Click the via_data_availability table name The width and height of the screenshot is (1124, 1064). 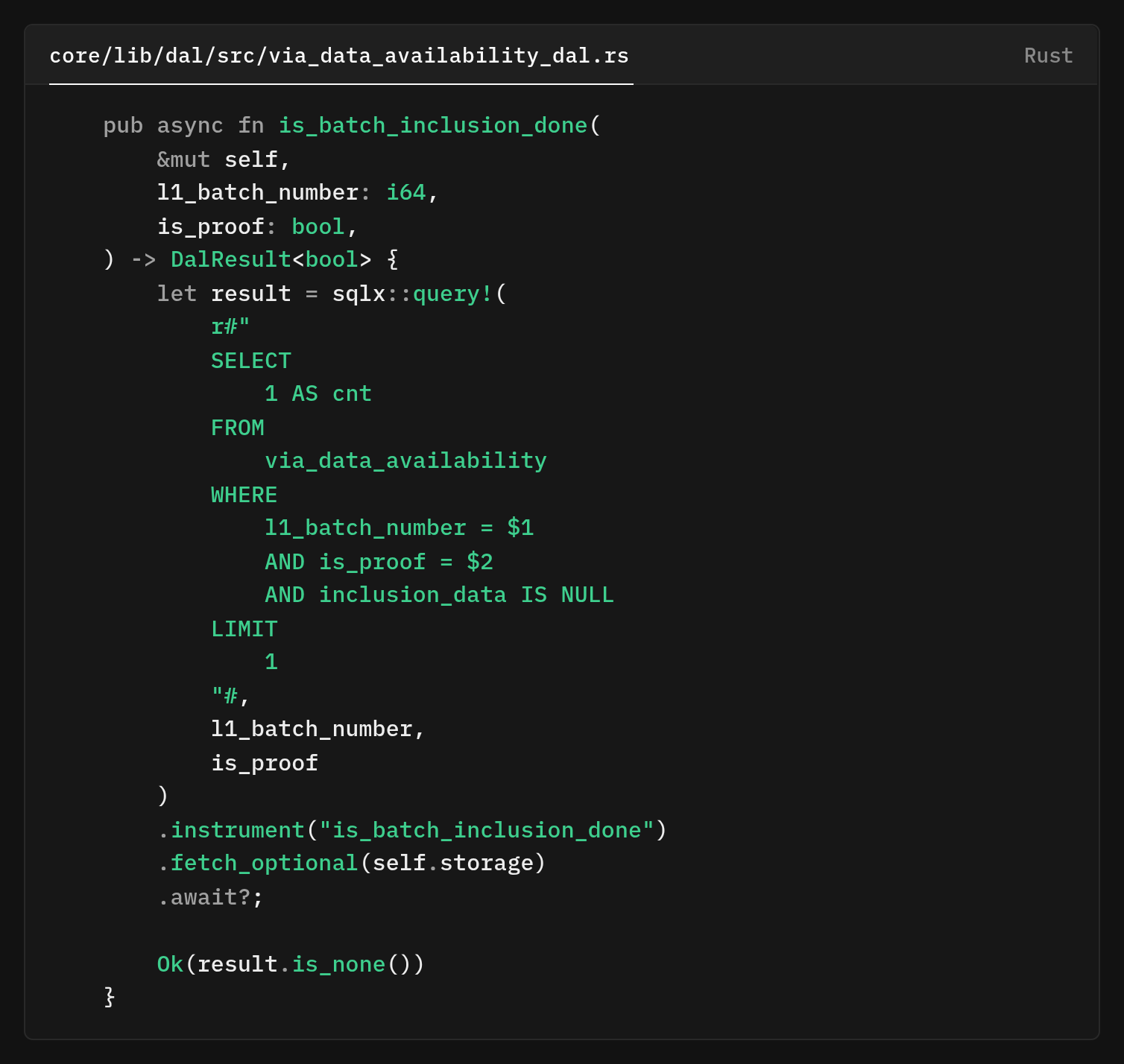point(405,461)
